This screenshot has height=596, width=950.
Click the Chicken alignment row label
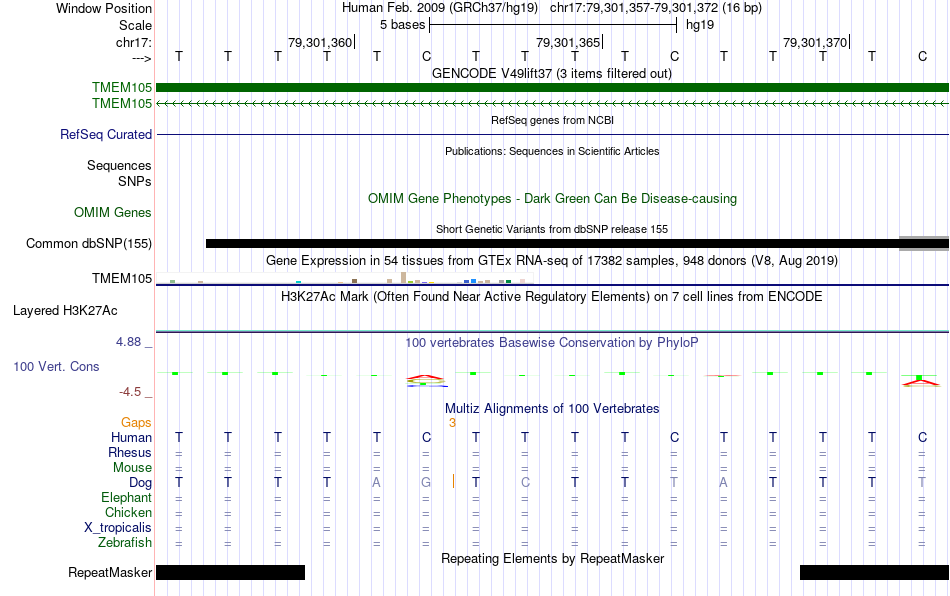pos(128,512)
